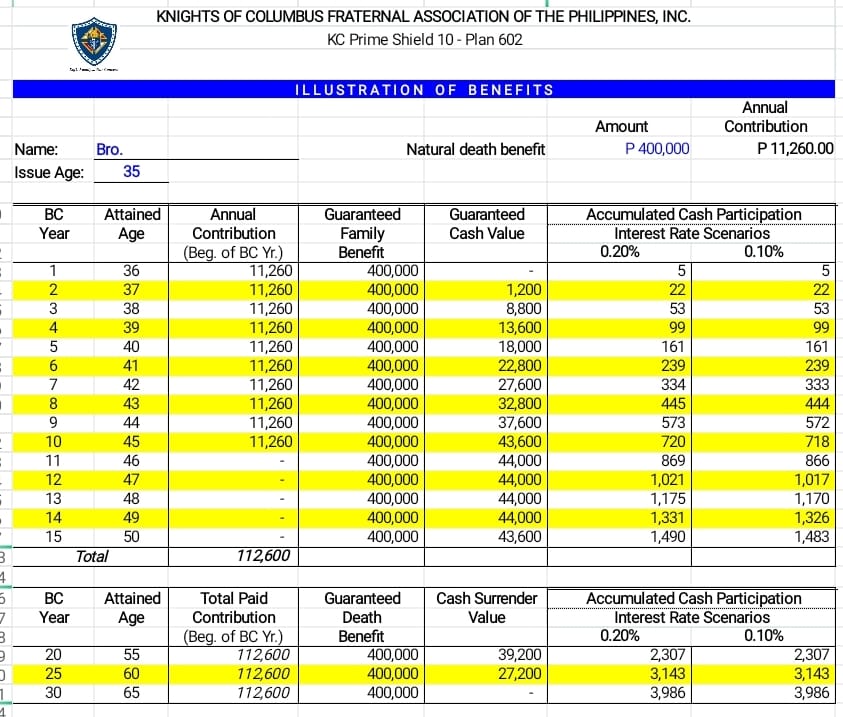Screen dimensions: 843x717
Task: Click the accumulated value '1,326'
Action: pyautogui.click(x=812, y=518)
